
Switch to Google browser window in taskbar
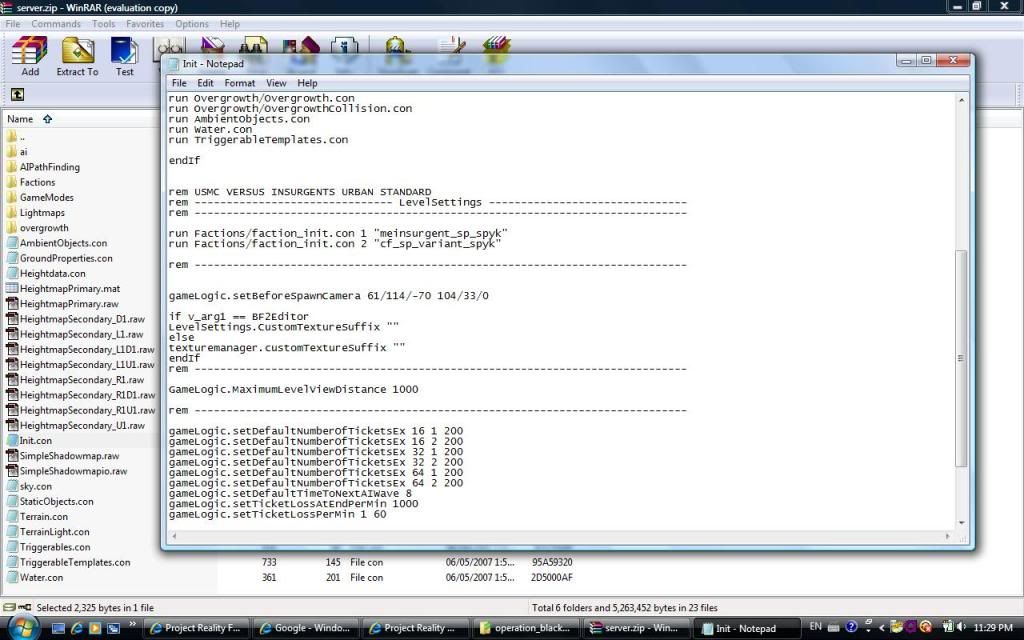pyautogui.click(x=305, y=628)
